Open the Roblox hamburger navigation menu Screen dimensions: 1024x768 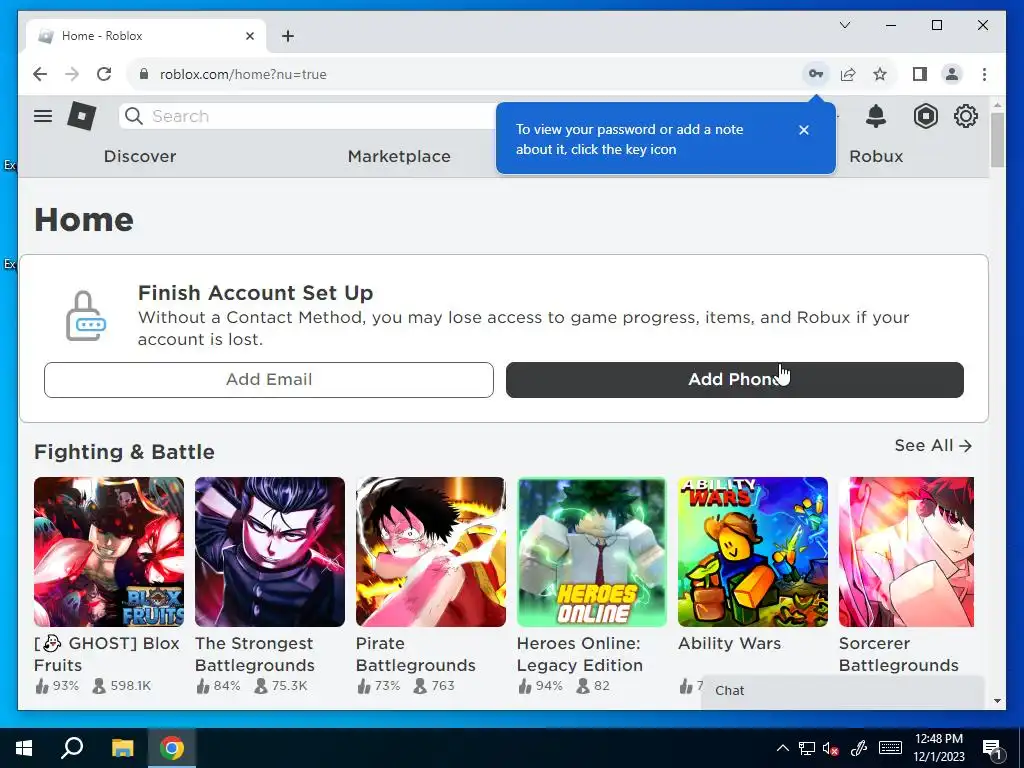point(43,116)
